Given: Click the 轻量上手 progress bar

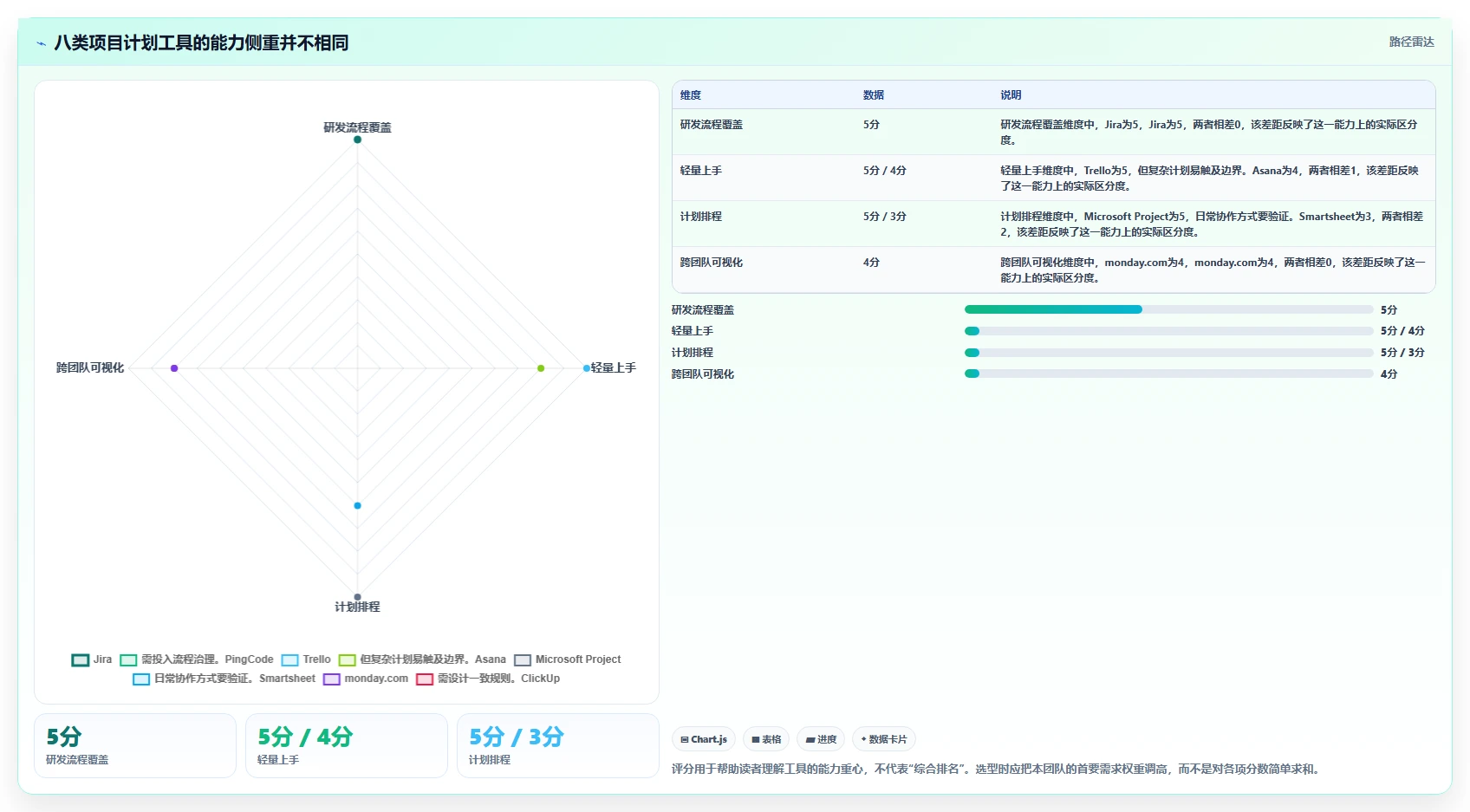Looking at the screenshot, I should (x=1168, y=331).
